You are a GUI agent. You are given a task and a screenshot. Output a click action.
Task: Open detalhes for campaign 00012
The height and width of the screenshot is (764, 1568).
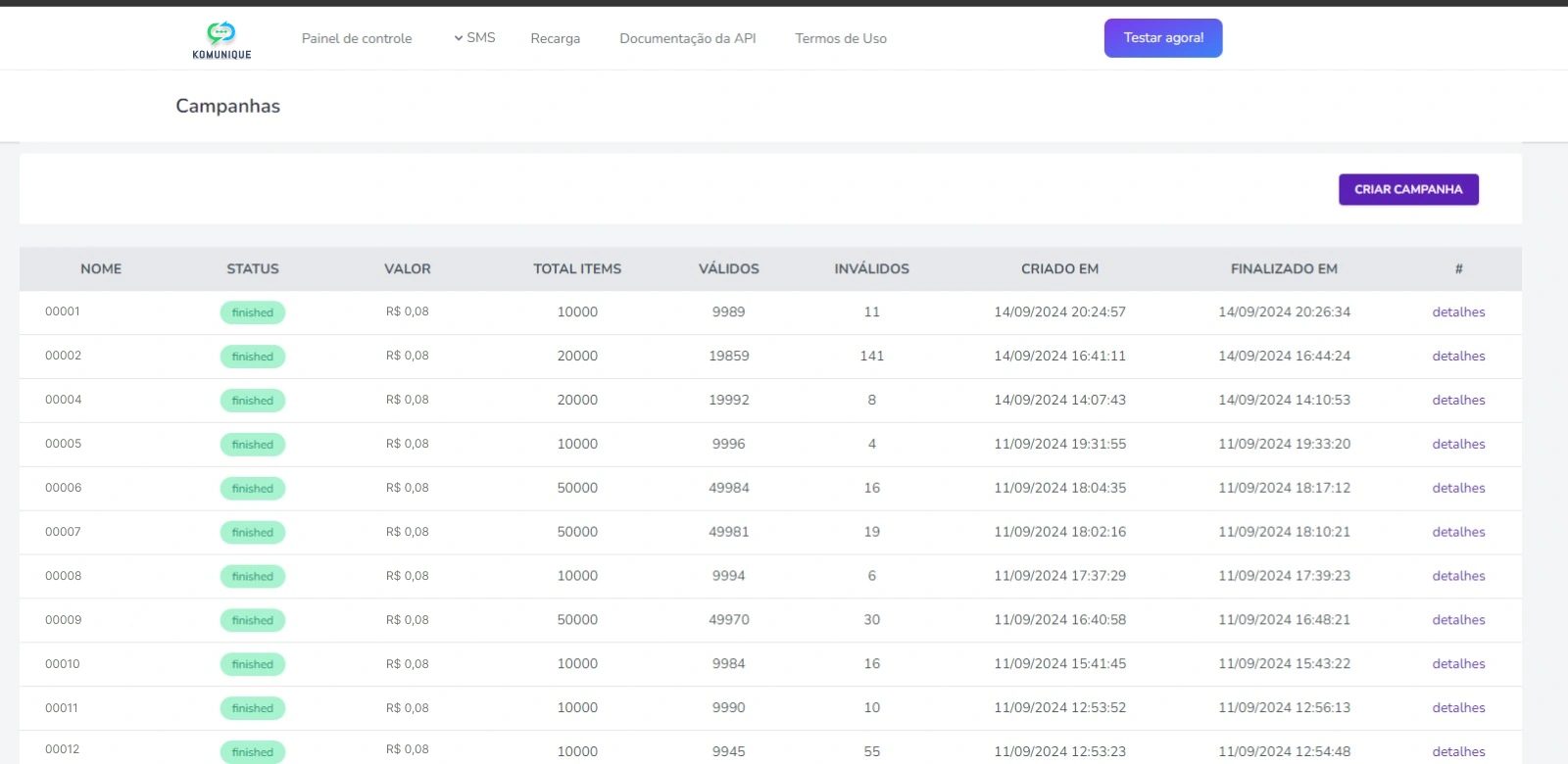(x=1458, y=751)
